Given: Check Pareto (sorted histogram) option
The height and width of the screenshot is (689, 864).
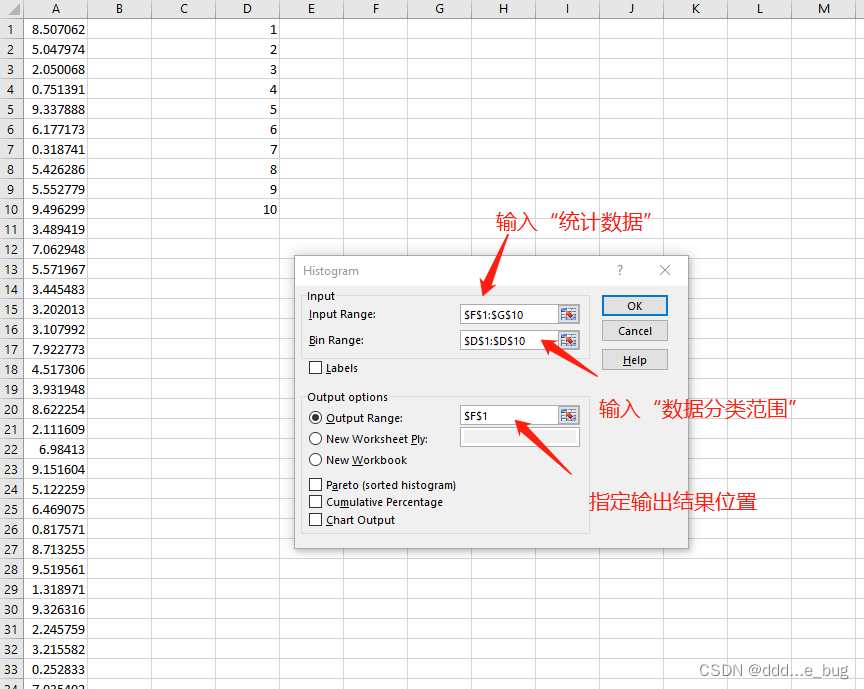Looking at the screenshot, I should click(x=315, y=484).
